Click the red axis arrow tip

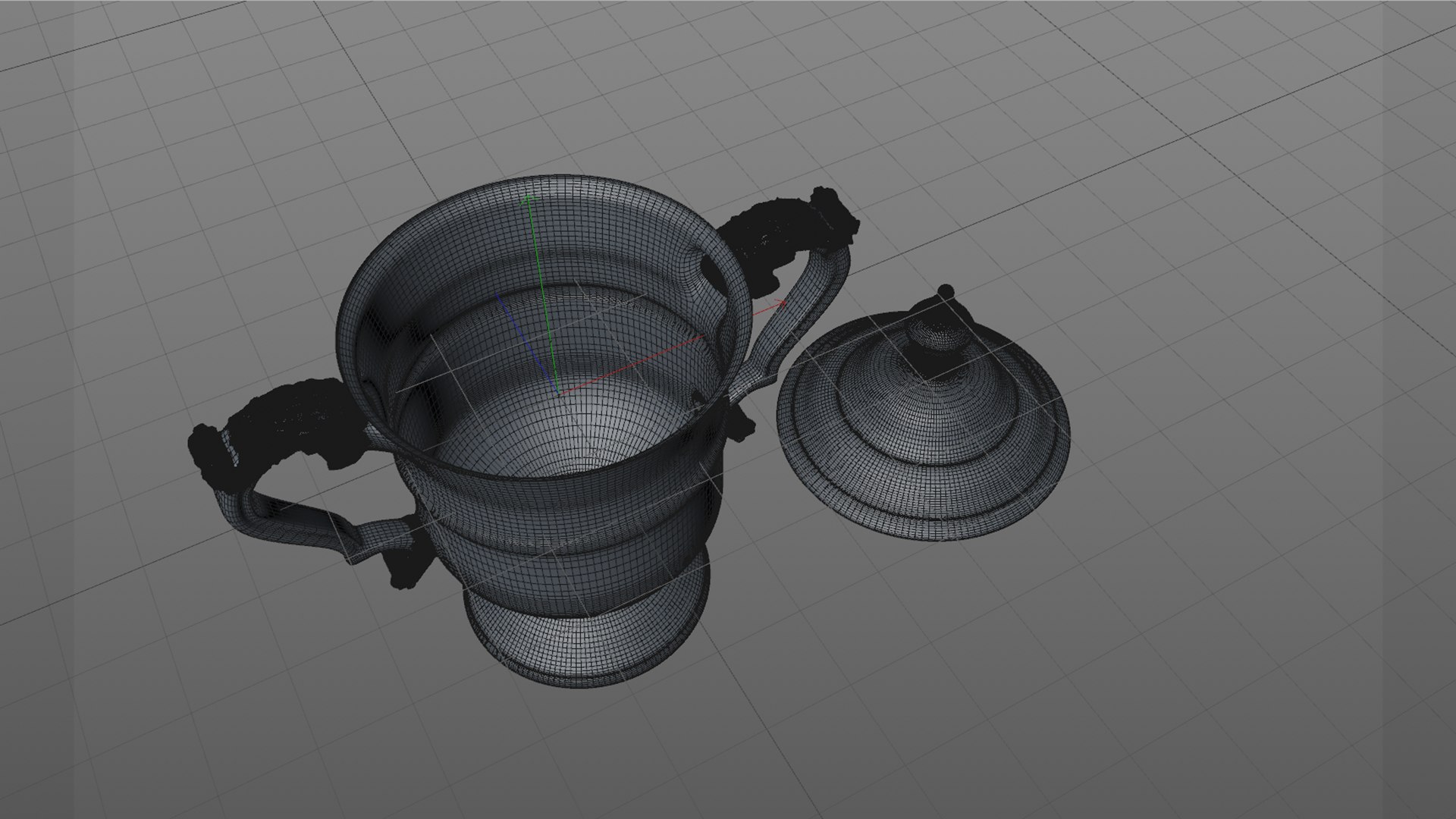pyautogui.click(x=781, y=303)
